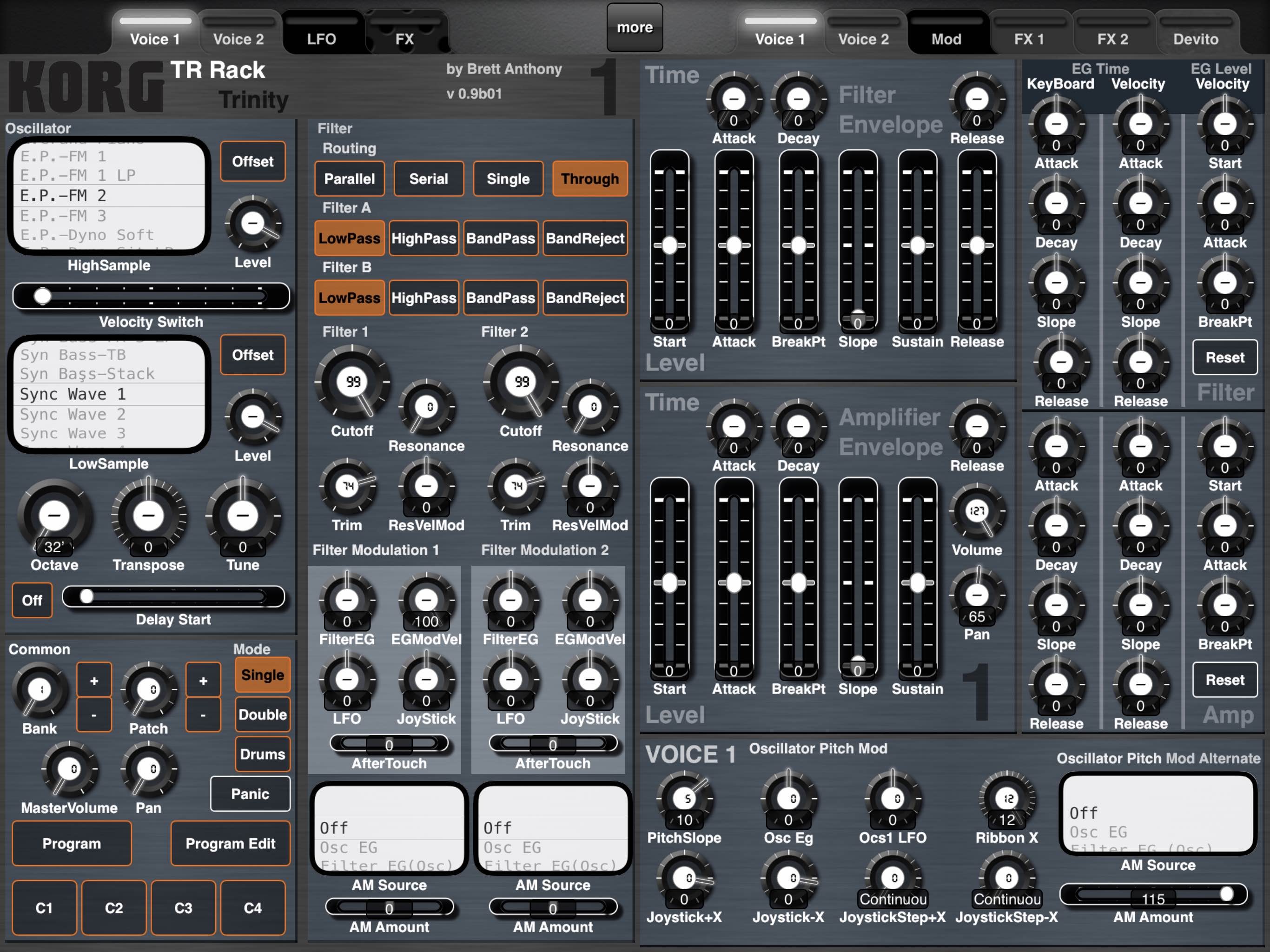Select Double mode
Screen dimensions: 1270x952
(x=262, y=714)
